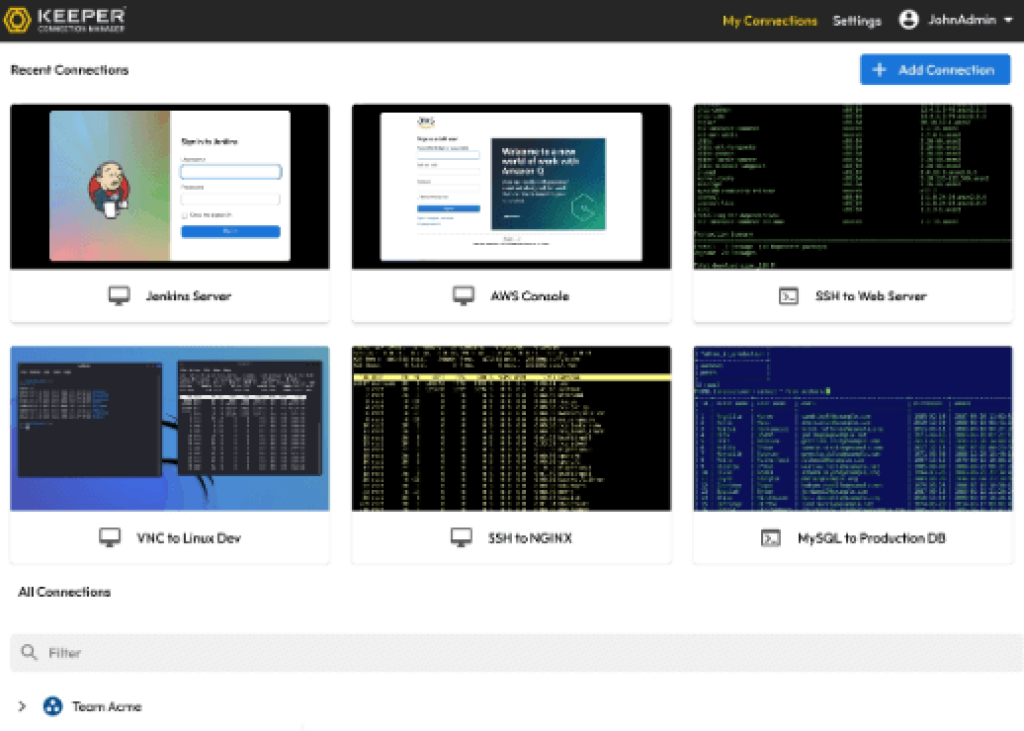The width and height of the screenshot is (1024, 731).
Task: Switch to the Settings page
Action: (x=857, y=19)
